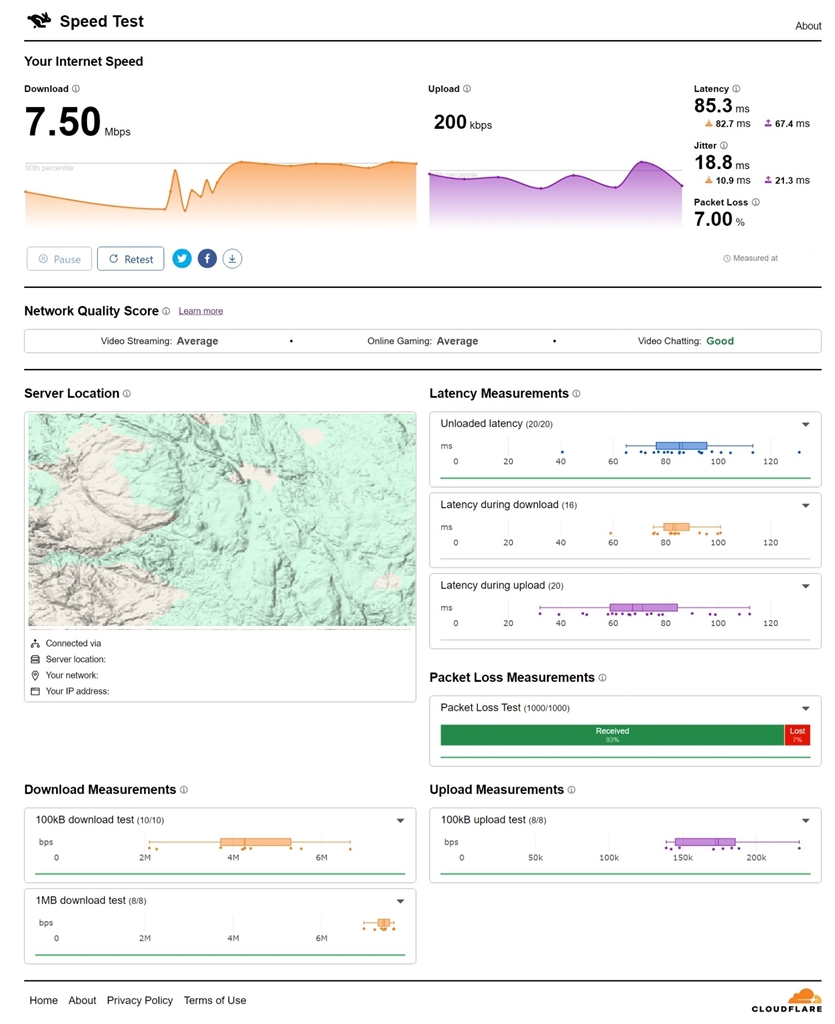This screenshot has width=835, height=1024.
Task: Click the purple upload speed chart
Action: pyautogui.click(x=556, y=194)
